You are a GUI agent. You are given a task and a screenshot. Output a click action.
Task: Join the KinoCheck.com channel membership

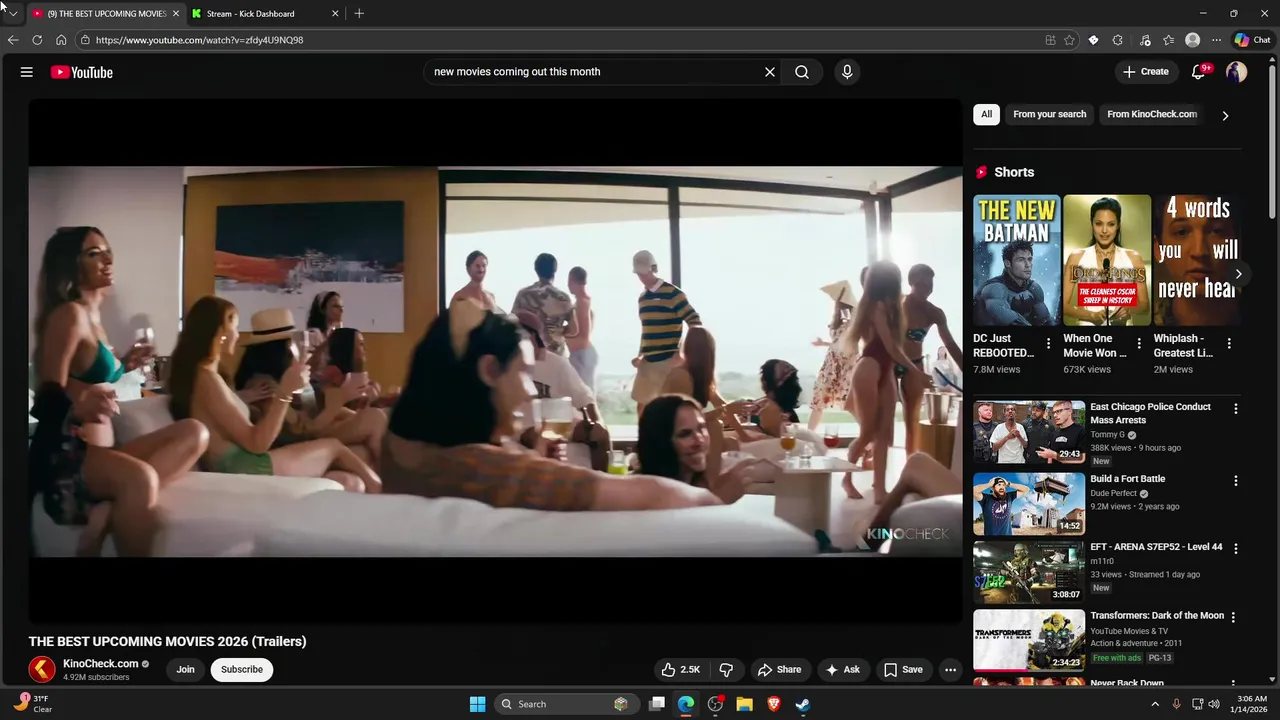[185, 669]
